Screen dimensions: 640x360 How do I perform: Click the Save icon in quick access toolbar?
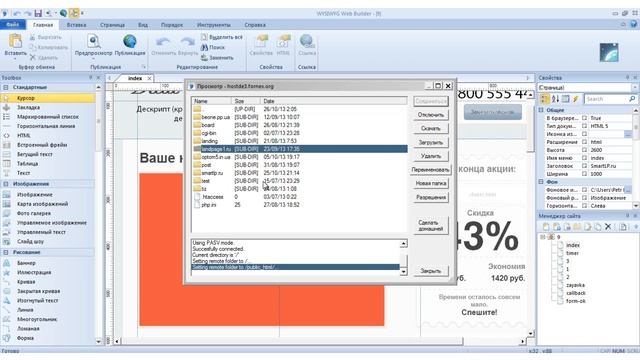click(38, 13)
